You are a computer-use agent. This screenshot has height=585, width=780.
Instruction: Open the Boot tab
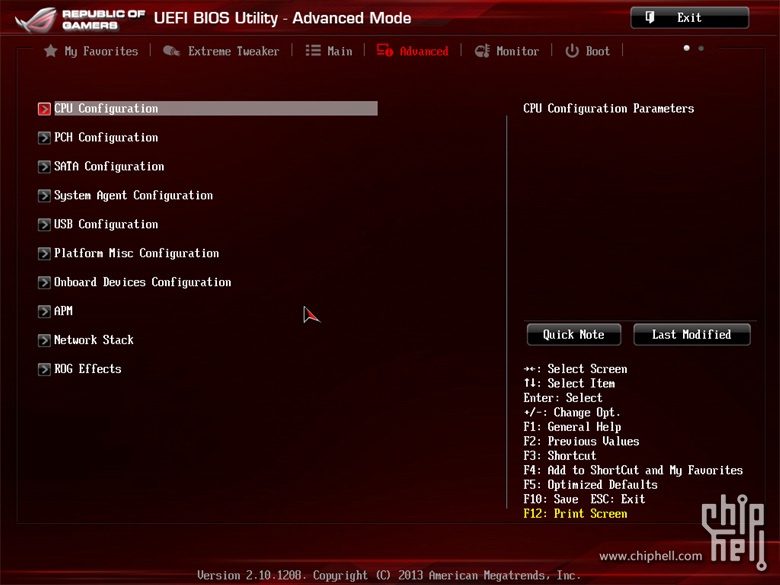click(597, 51)
